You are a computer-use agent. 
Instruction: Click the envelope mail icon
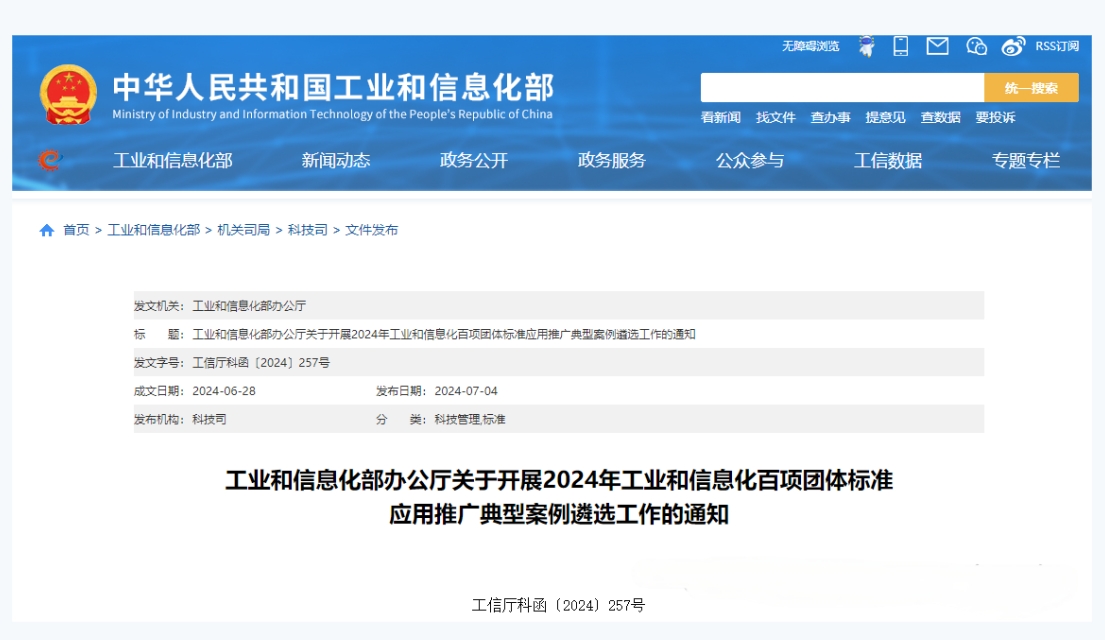[937, 46]
